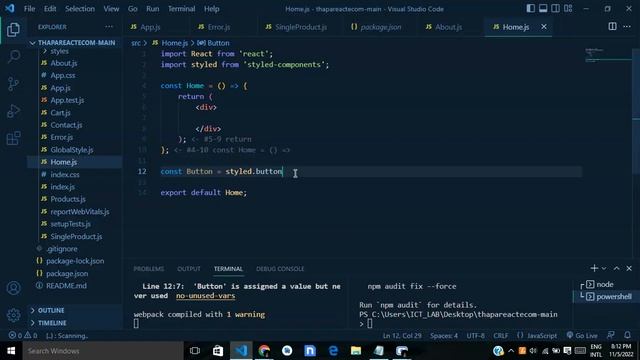Image resolution: width=640 pixels, height=360 pixels.
Task: Toggle the bottom panel layout
Action: (543, 8)
